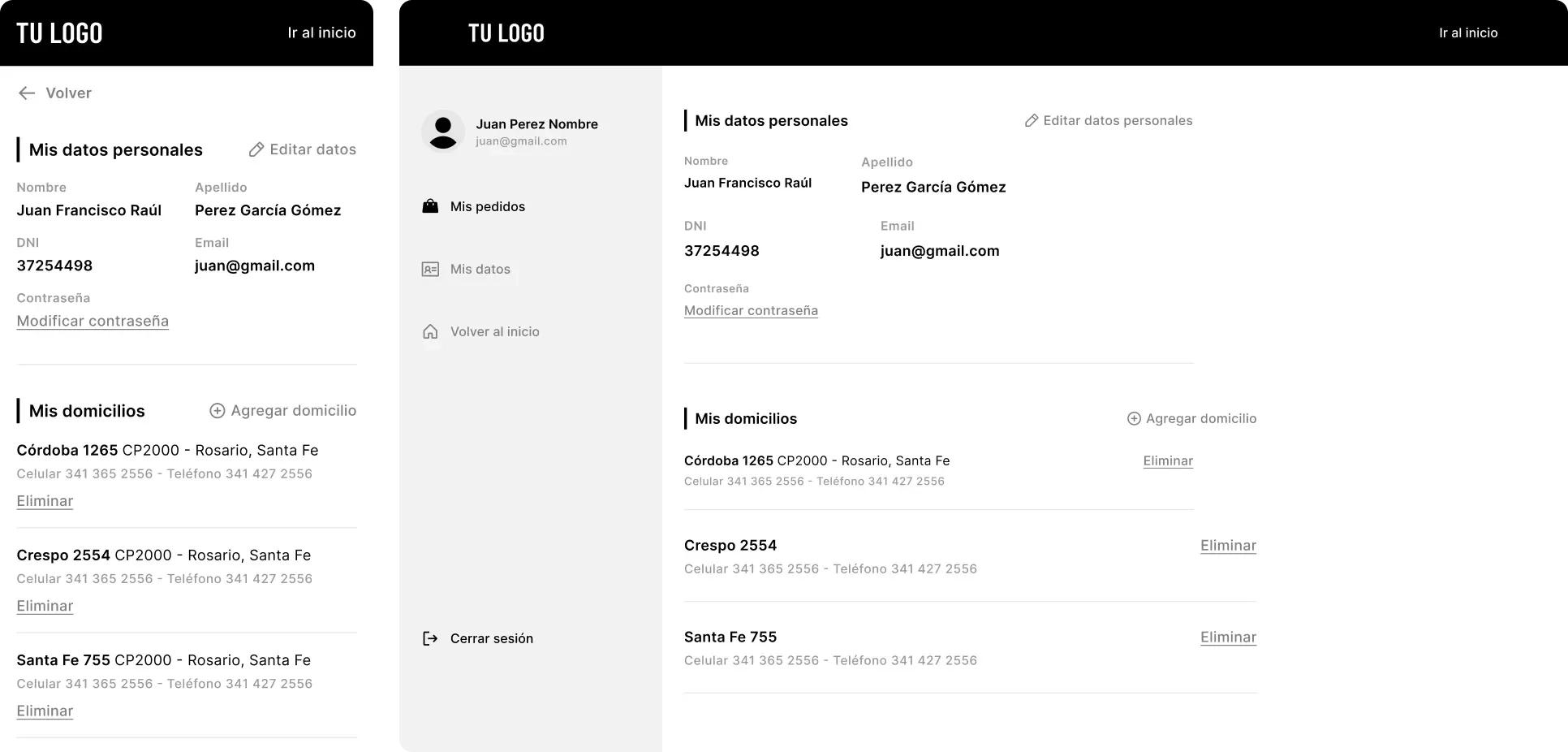Viewport: 1568px width, 752px height.
Task: Click the user avatar profile picture
Action: 443,132
